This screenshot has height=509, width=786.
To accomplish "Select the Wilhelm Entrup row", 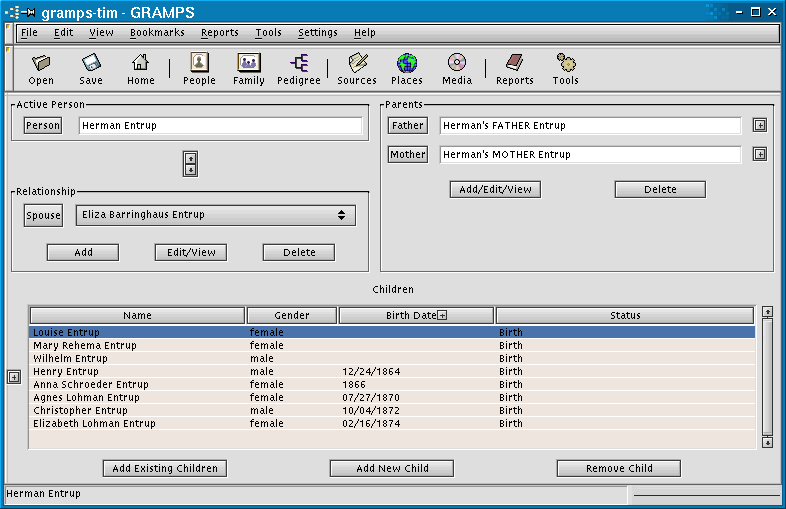I will (392, 359).
